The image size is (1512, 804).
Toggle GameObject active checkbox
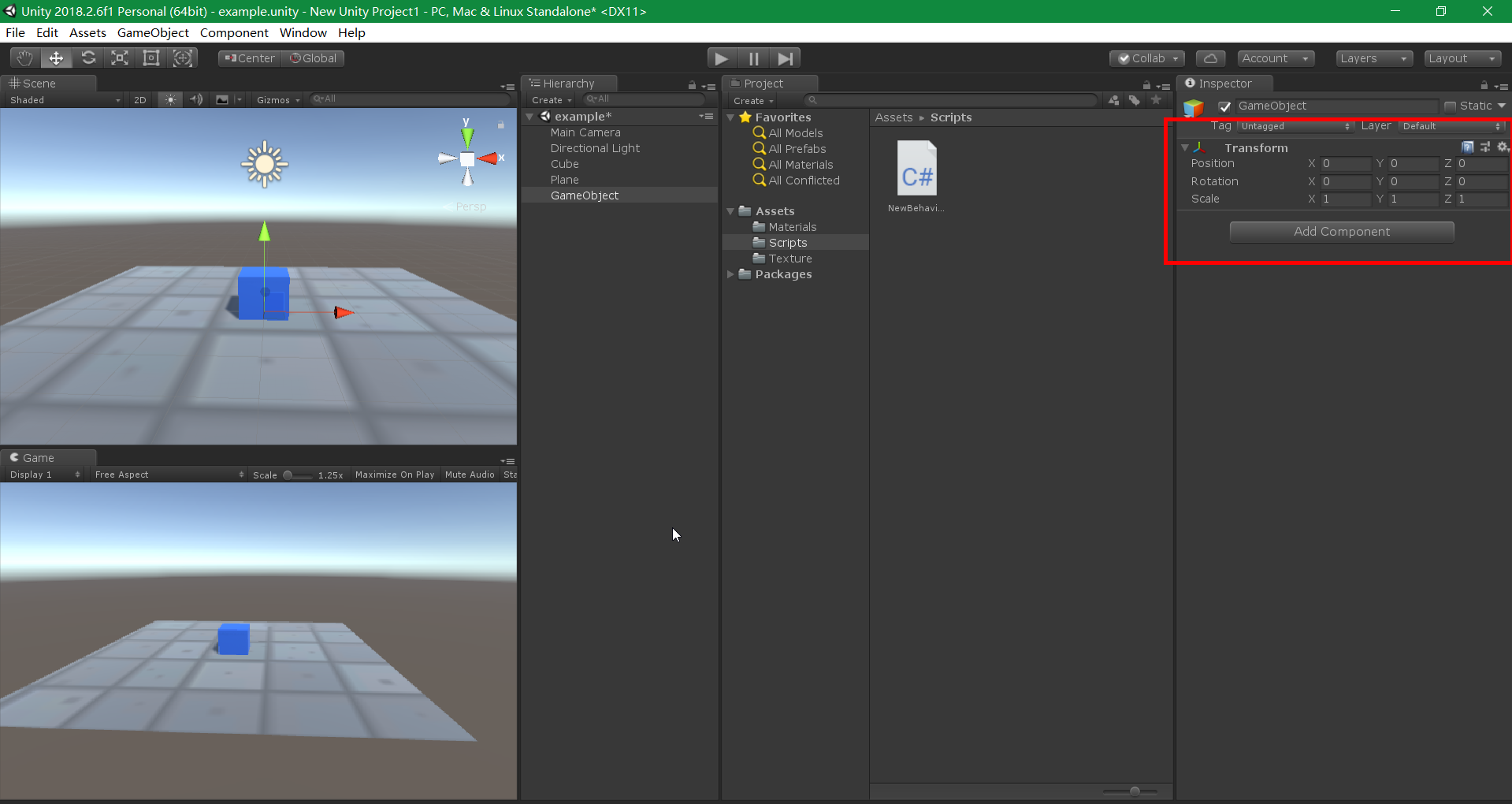tap(1224, 106)
